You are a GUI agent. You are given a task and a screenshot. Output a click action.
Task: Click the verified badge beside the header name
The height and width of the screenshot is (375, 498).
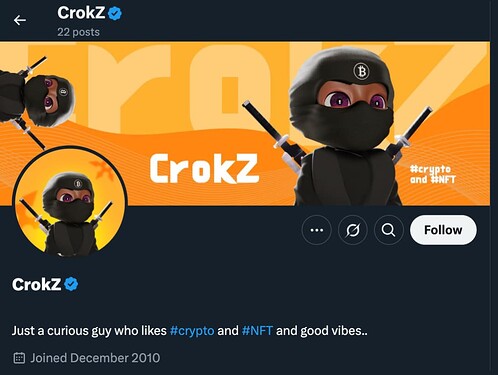(115, 14)
